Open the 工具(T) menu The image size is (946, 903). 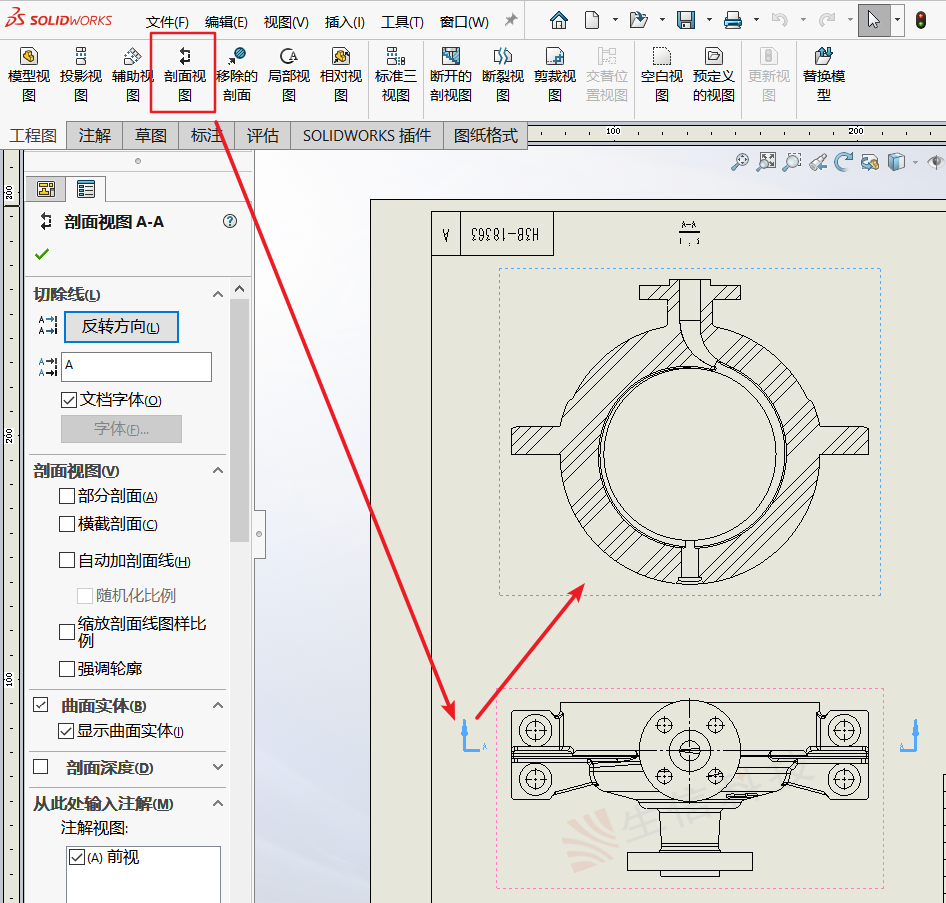tap(402, 22)
